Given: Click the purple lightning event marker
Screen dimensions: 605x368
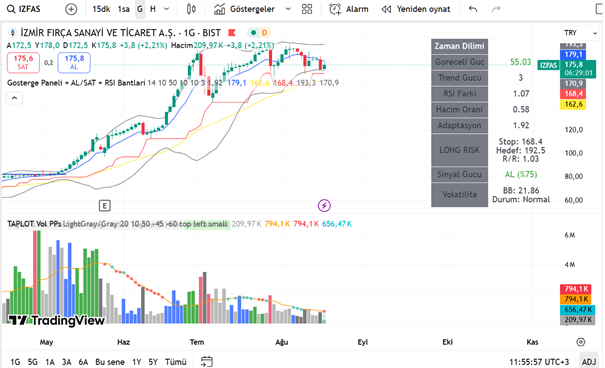Looking at the screenshot, I should (324, 206).
